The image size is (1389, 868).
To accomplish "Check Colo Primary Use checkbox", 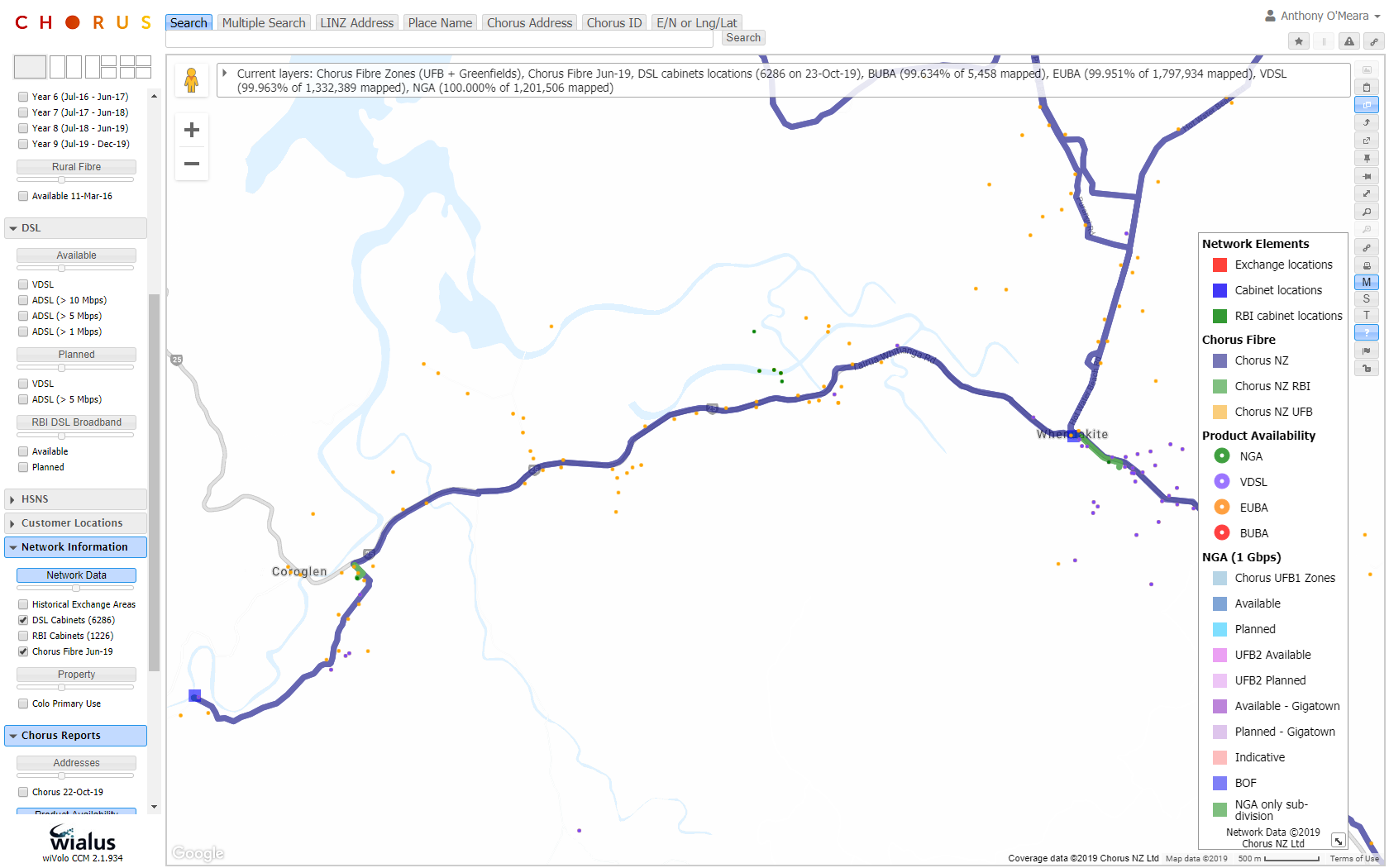I will (x=23, y=703).
